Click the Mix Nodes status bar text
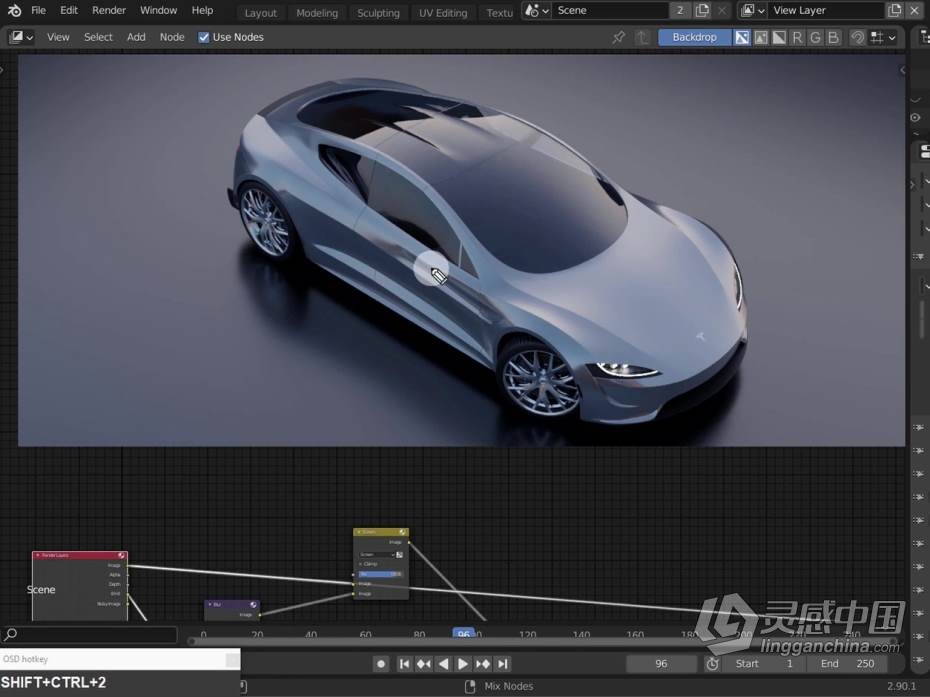The height and width of the screenshot is (697, 930). point(509,686)
